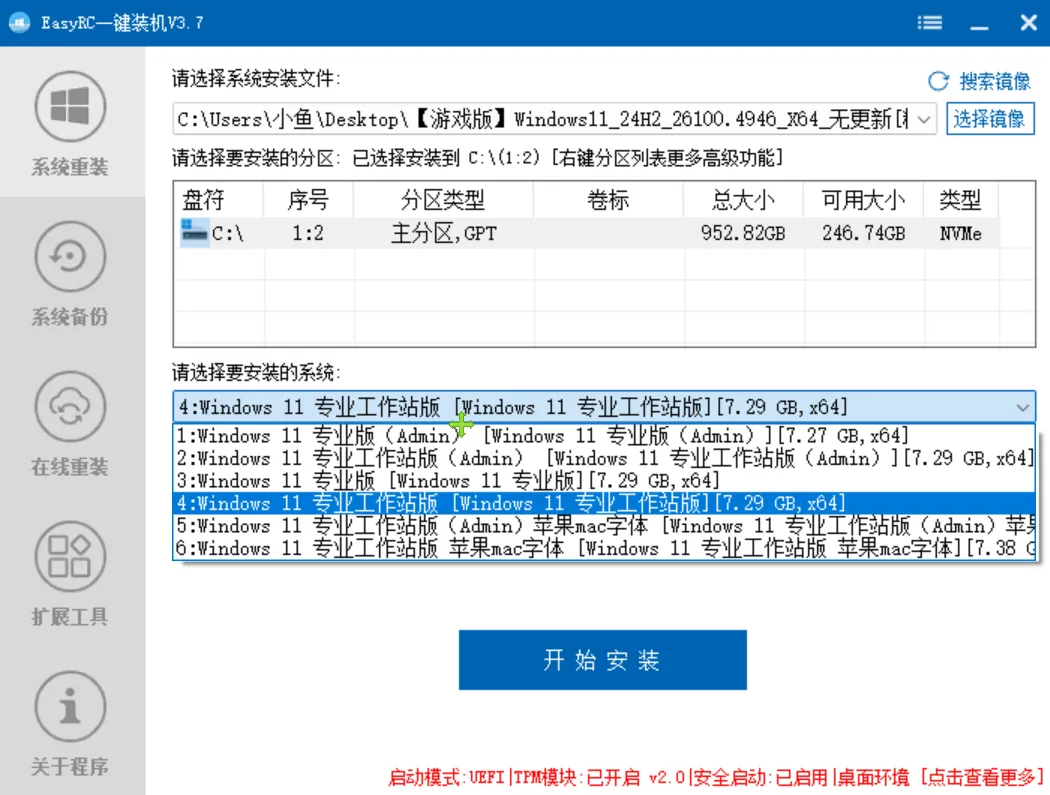
Task: Click the 主分区,GPT partition type cell
Action: pos(444,233)
